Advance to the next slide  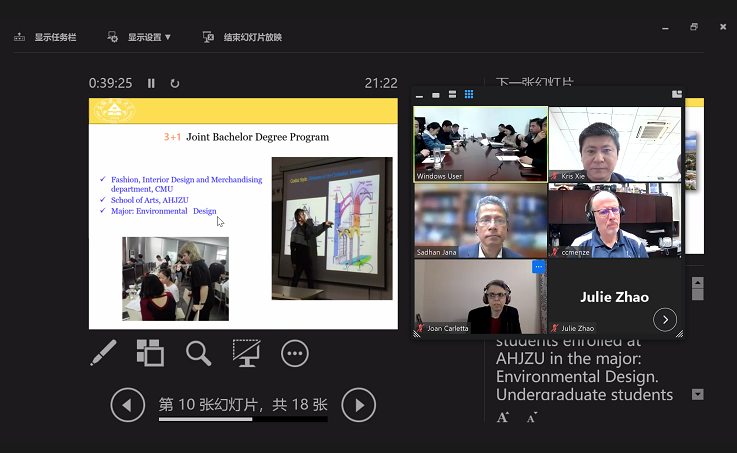(359, 405)
